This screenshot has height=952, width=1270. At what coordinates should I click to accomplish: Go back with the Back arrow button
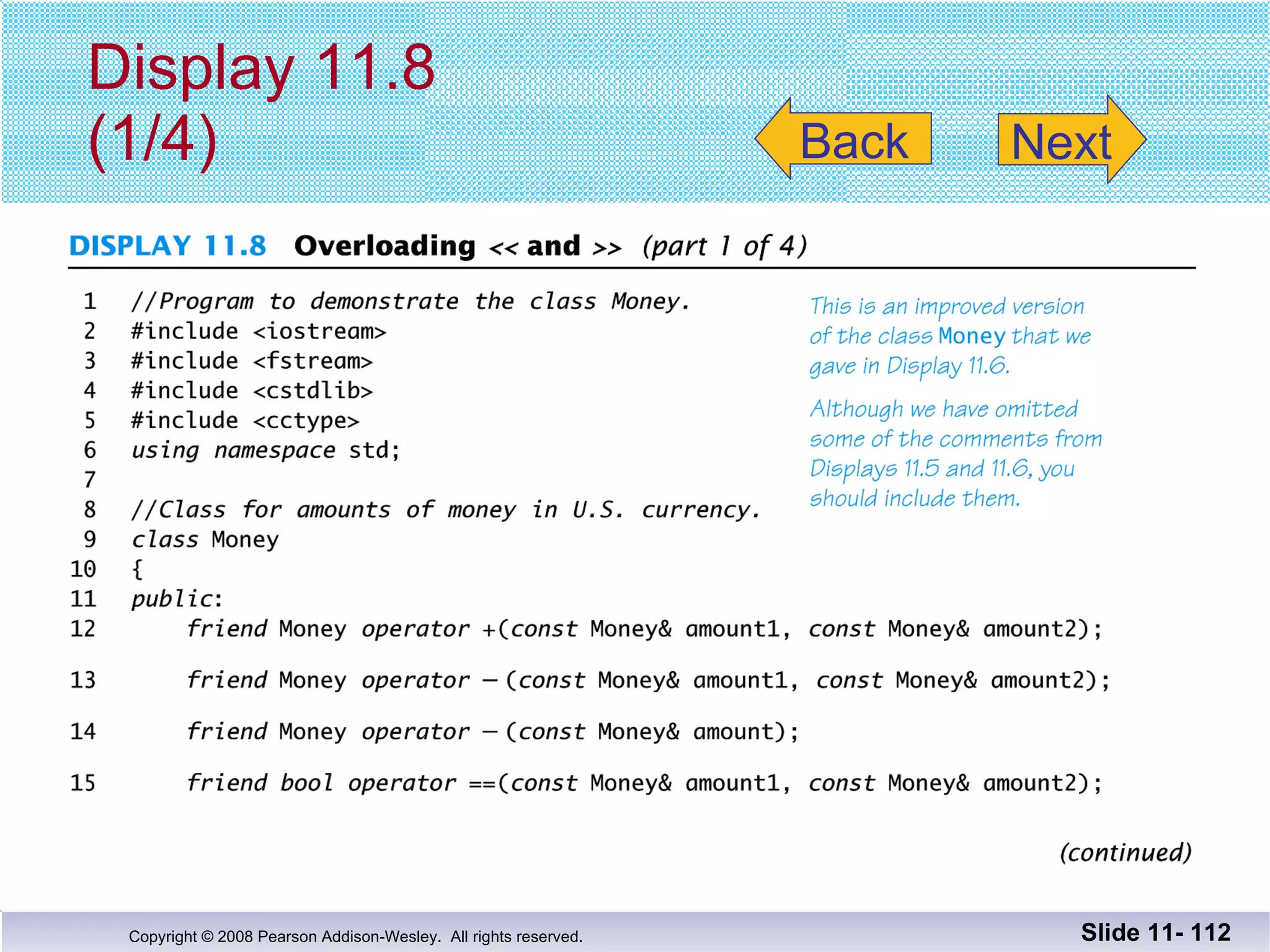point(845,139)
